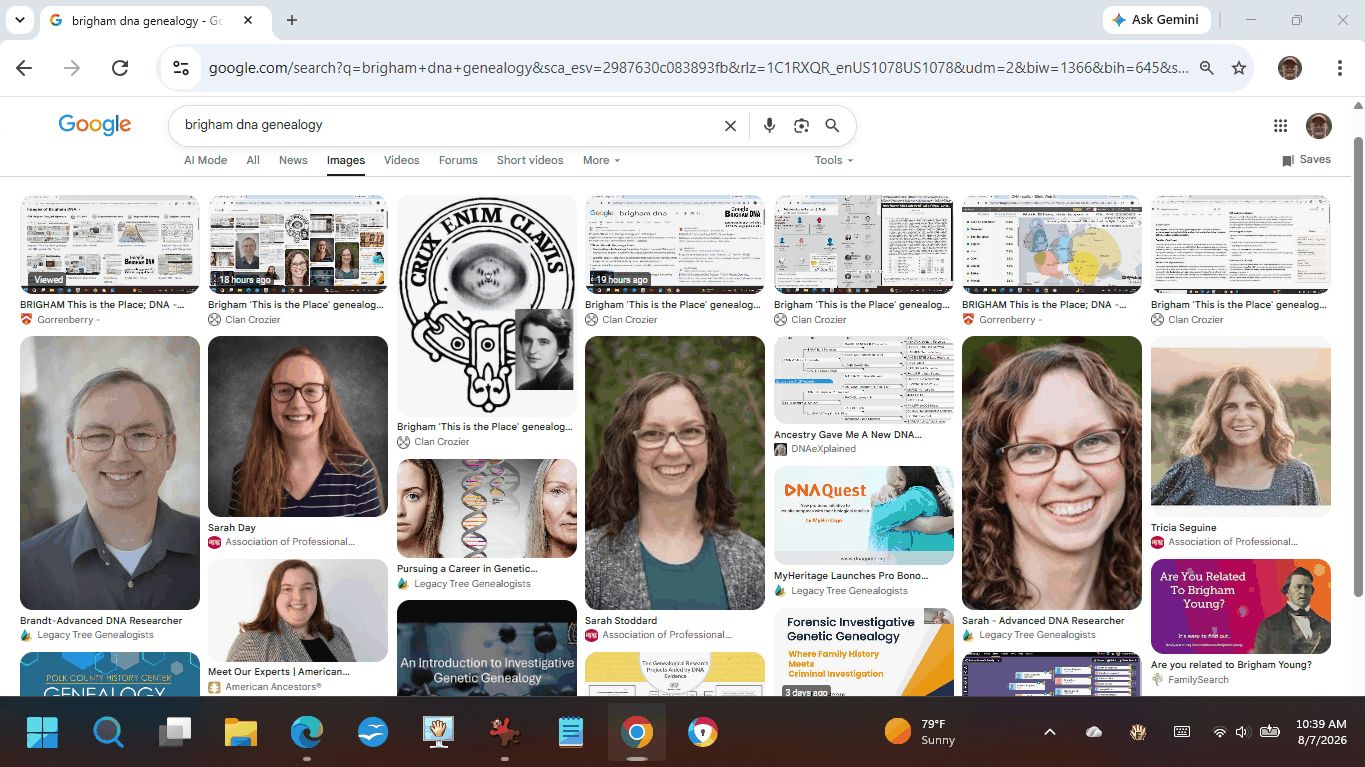Image resolution: width=1365 pixels, height=767 pixels.
Task: Open Windows Search from taskbar
Action: click(x=108, y=733)
